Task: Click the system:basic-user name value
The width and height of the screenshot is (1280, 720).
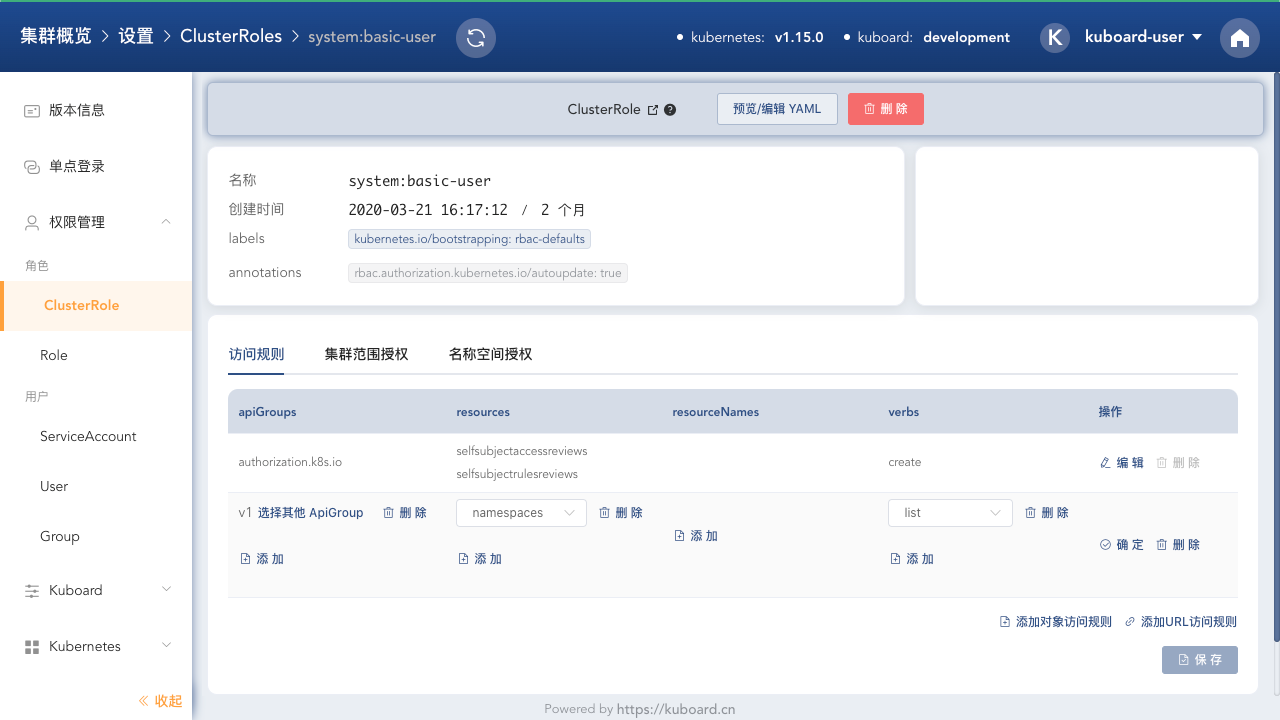Action: (419, 181)
